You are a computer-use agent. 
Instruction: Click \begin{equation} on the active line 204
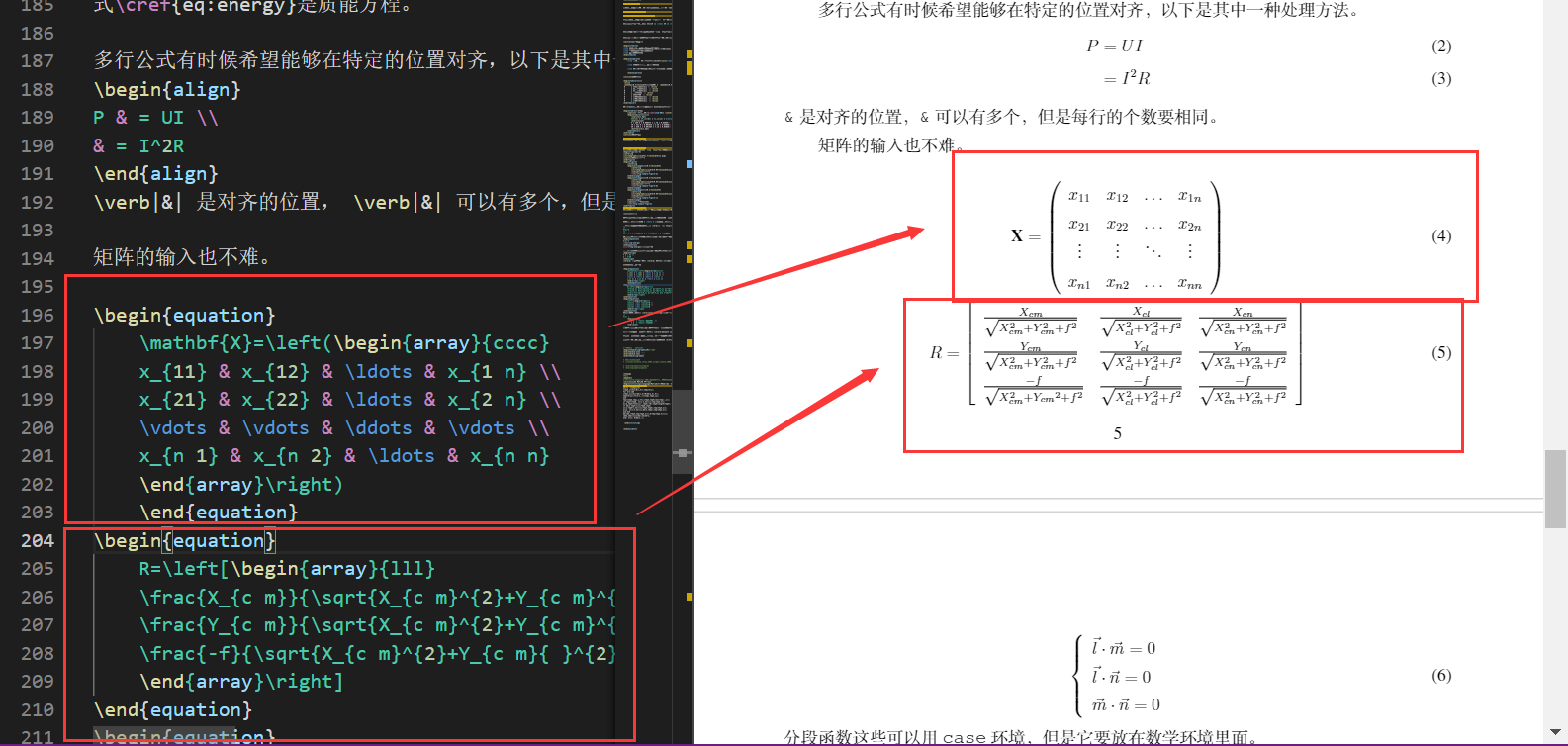[x=184, y=540]
